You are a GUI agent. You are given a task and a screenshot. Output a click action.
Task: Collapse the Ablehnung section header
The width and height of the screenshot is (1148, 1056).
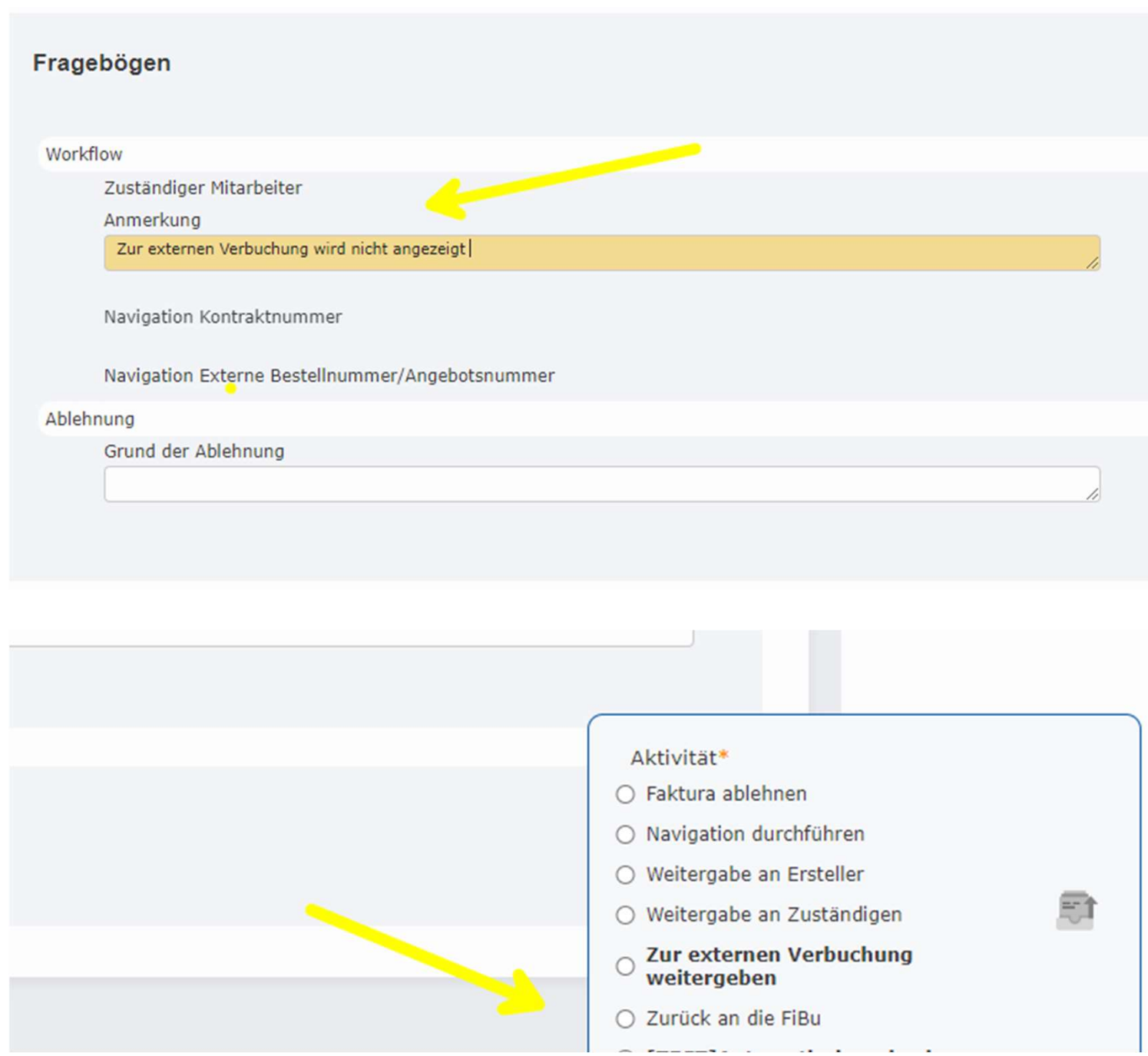pos(90,419)
